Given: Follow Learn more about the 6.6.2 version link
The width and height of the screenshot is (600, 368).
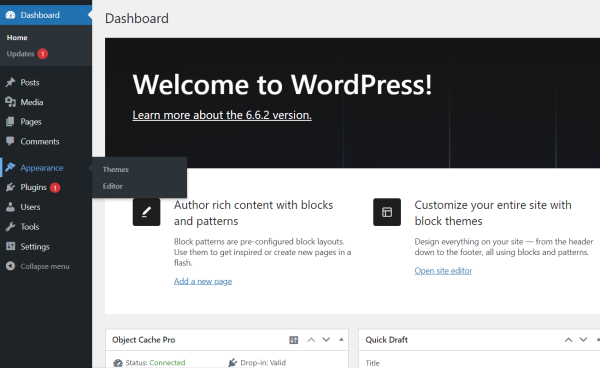Looking at the screenshot, I should [222, 115].
